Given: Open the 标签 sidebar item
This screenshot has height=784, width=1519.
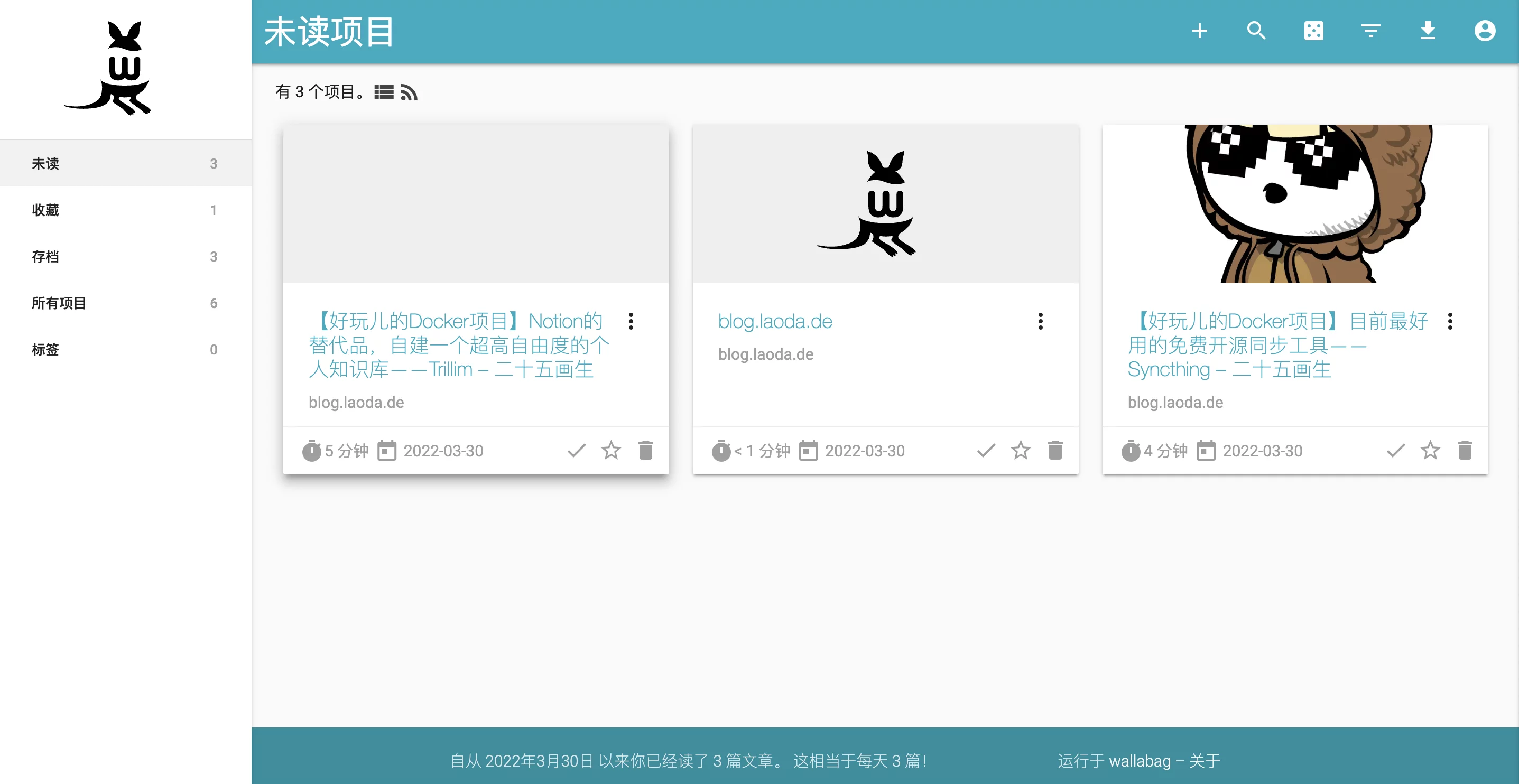Looking at the screenshot, I should (45, 350).
